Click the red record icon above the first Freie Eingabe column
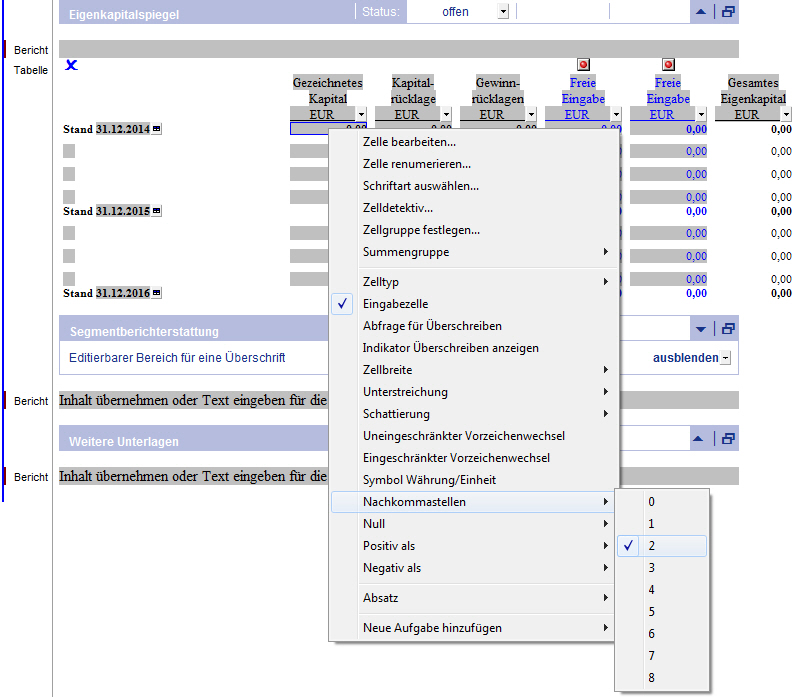This screenshot has height=697, width=797. pos(584,65)
